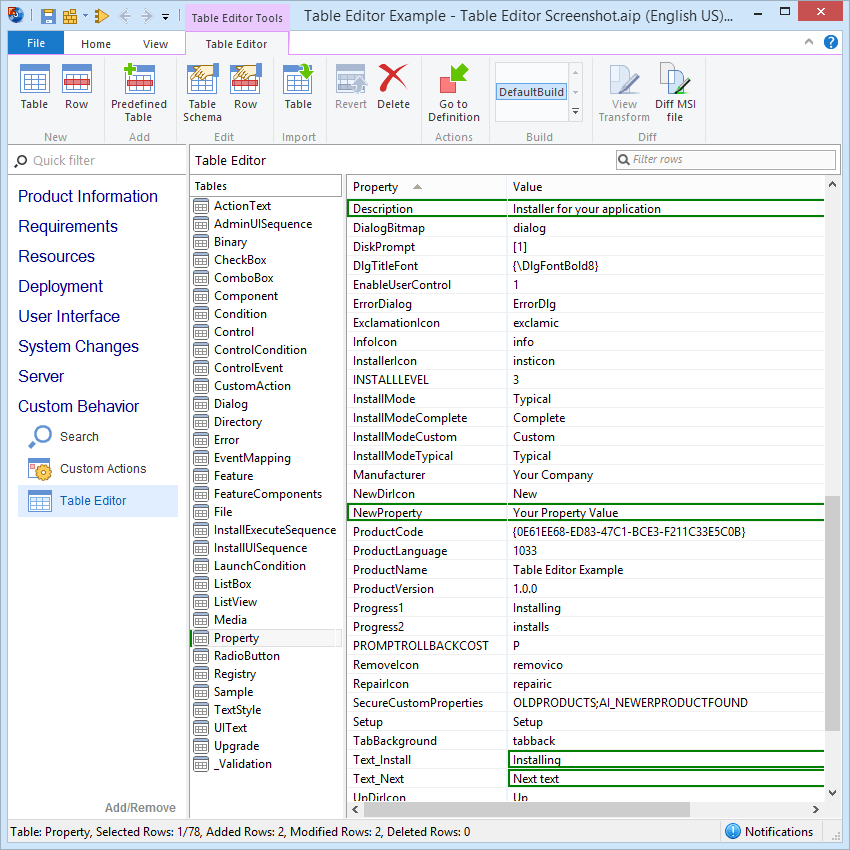Viewport: 850px width, 850px height.
Task: Switch to the View tab
Action: click(155, 44)
